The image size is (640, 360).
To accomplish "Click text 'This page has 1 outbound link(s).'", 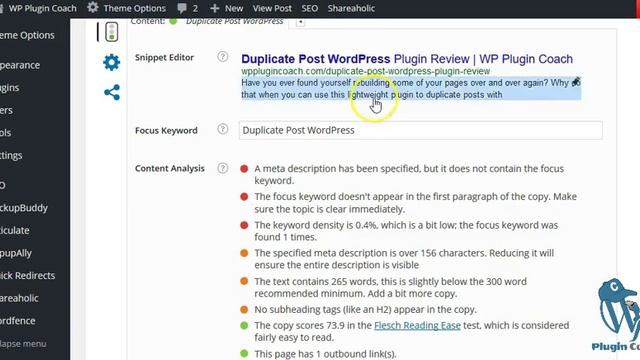I will [325, 354].
